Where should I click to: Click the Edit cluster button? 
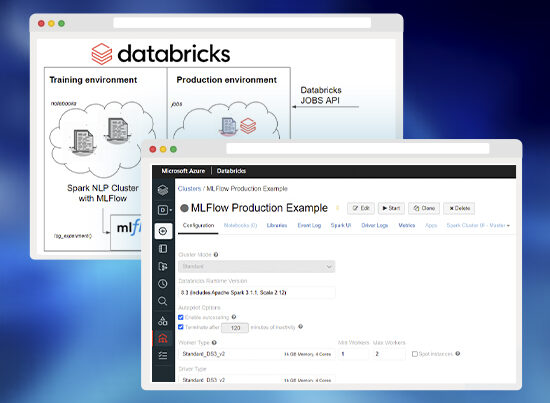coord(361,208)
